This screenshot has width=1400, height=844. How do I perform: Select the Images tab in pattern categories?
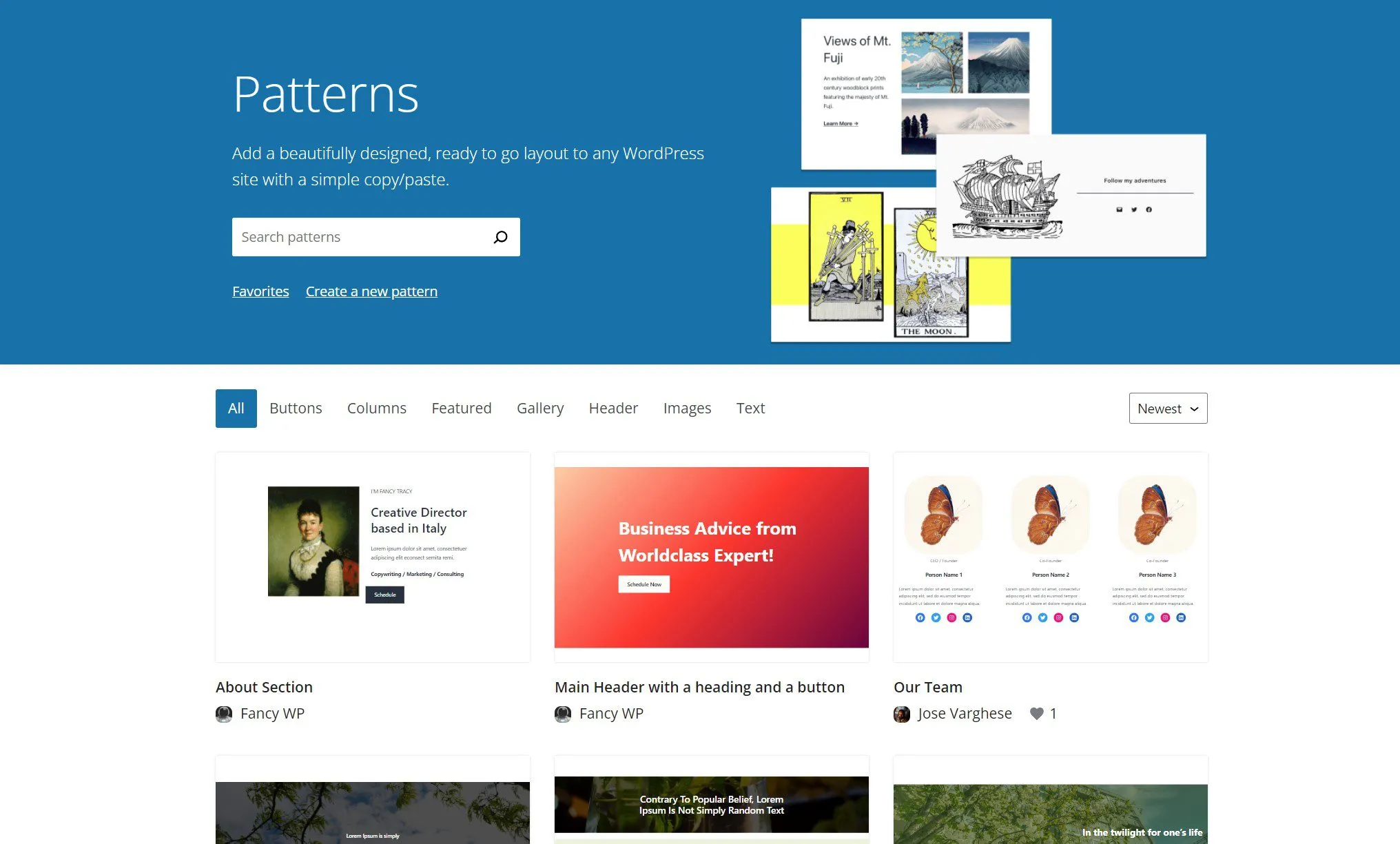coord(686,407)
